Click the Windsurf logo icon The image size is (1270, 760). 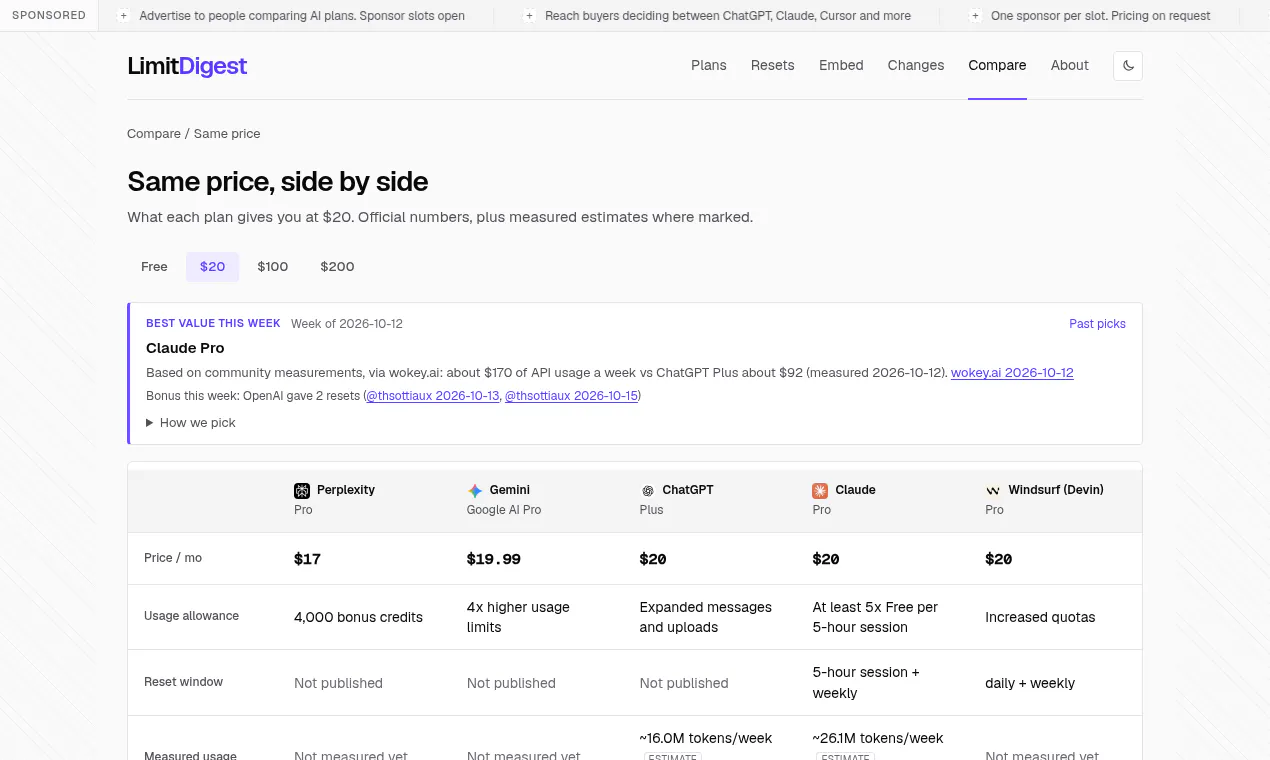click(x=993, y=491)
